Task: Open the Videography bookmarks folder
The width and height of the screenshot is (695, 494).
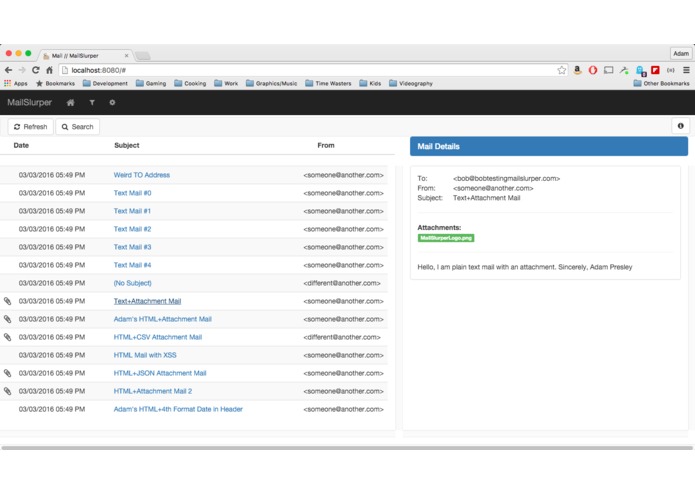Action: 411,83
